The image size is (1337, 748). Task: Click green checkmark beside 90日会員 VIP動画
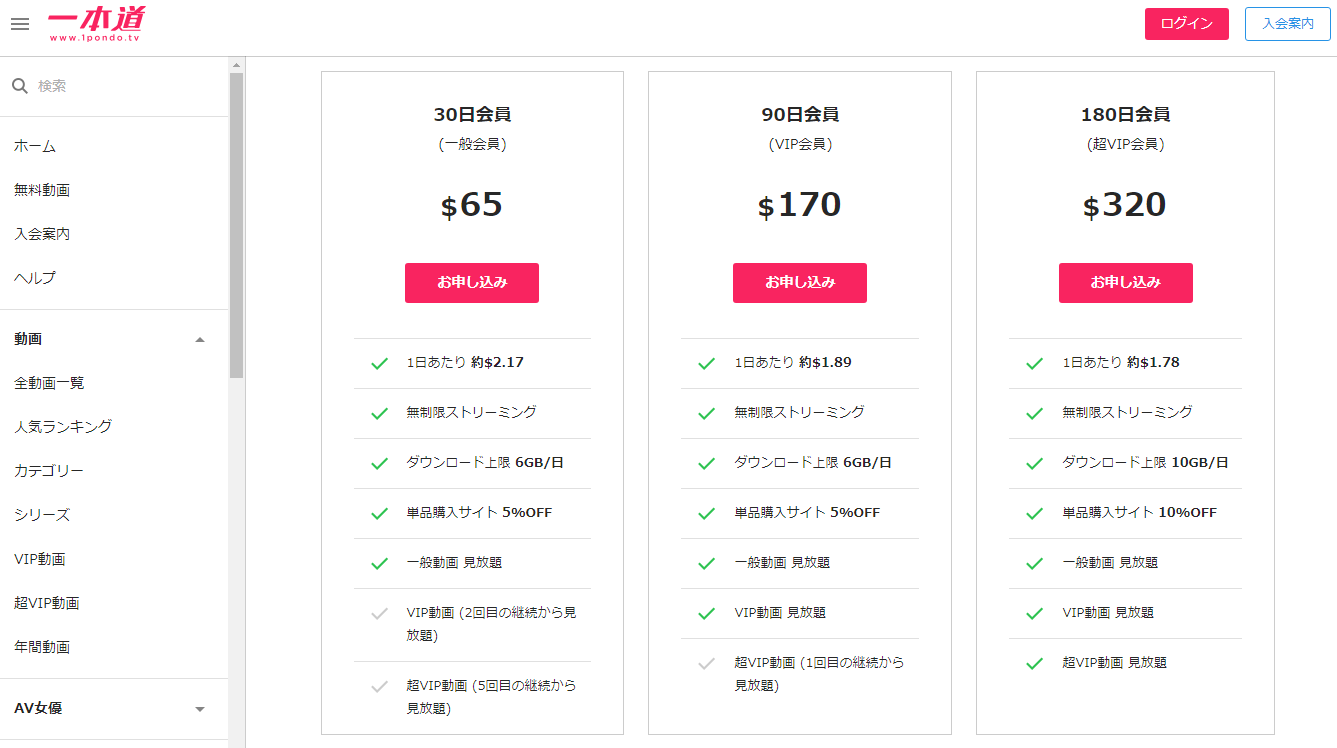point(707,613)
